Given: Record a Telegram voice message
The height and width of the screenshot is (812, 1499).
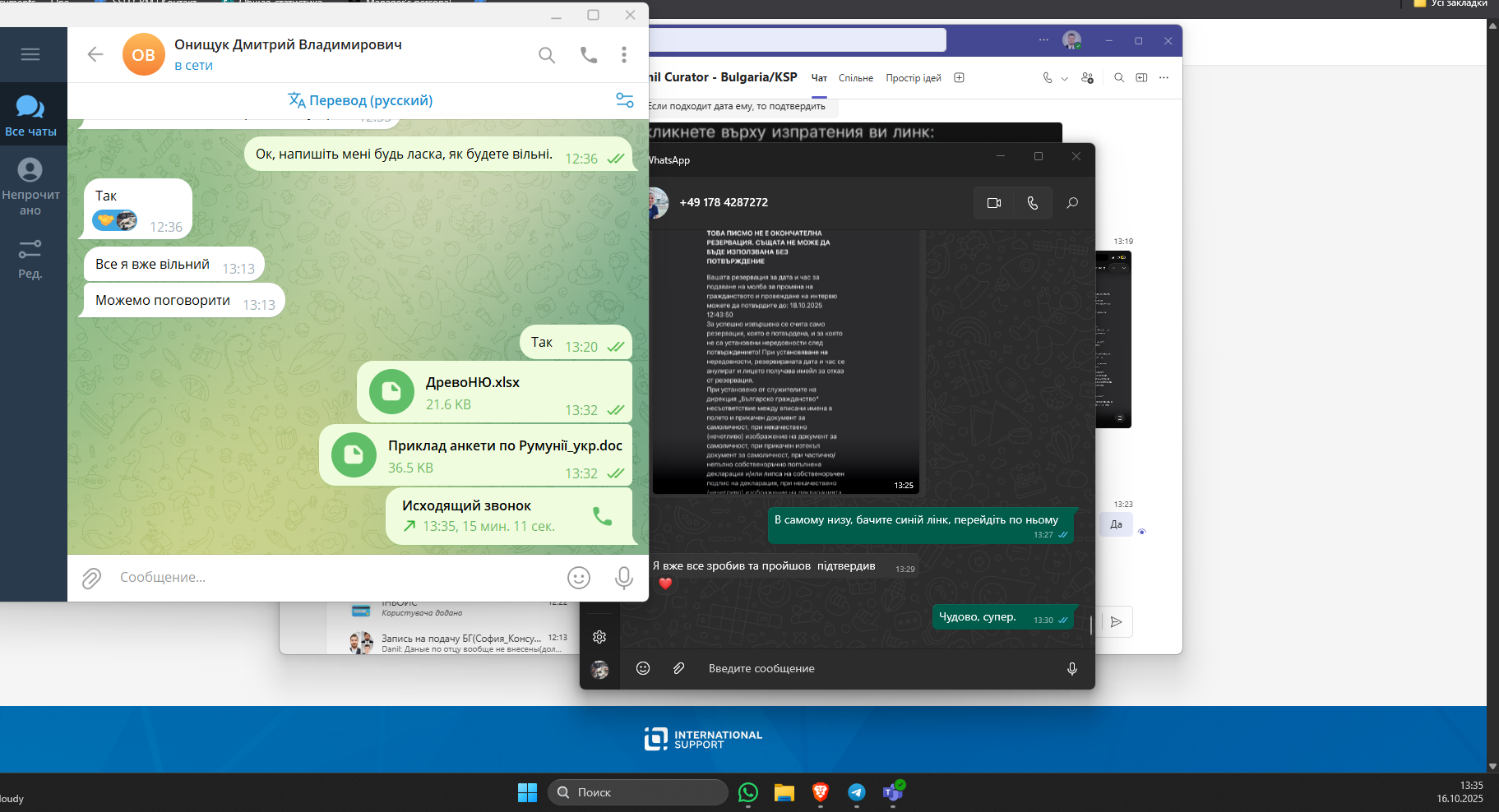Looking at the screenshot, I should pyautogui.click(x=624, y=579).
